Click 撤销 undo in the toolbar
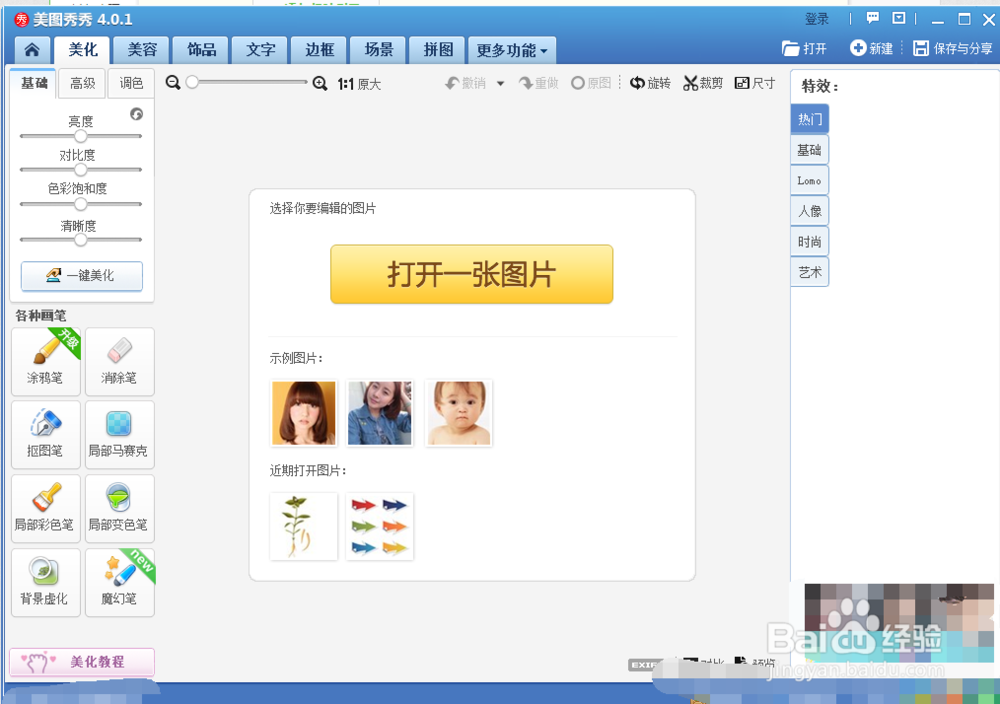The height and width of the screenshot is (704, 1000). click(466, 84)
